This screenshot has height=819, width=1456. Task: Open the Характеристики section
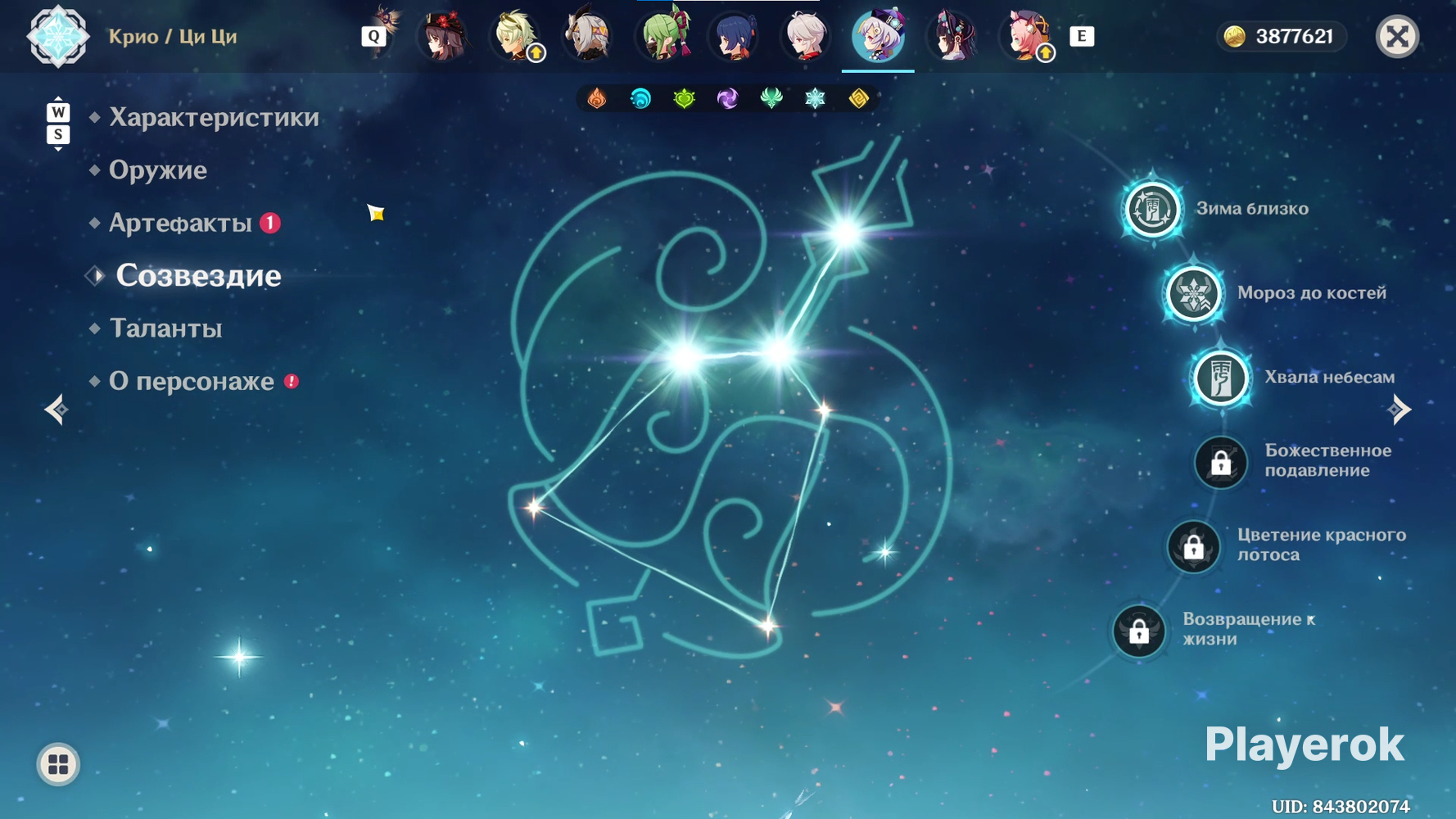(214, 118)
